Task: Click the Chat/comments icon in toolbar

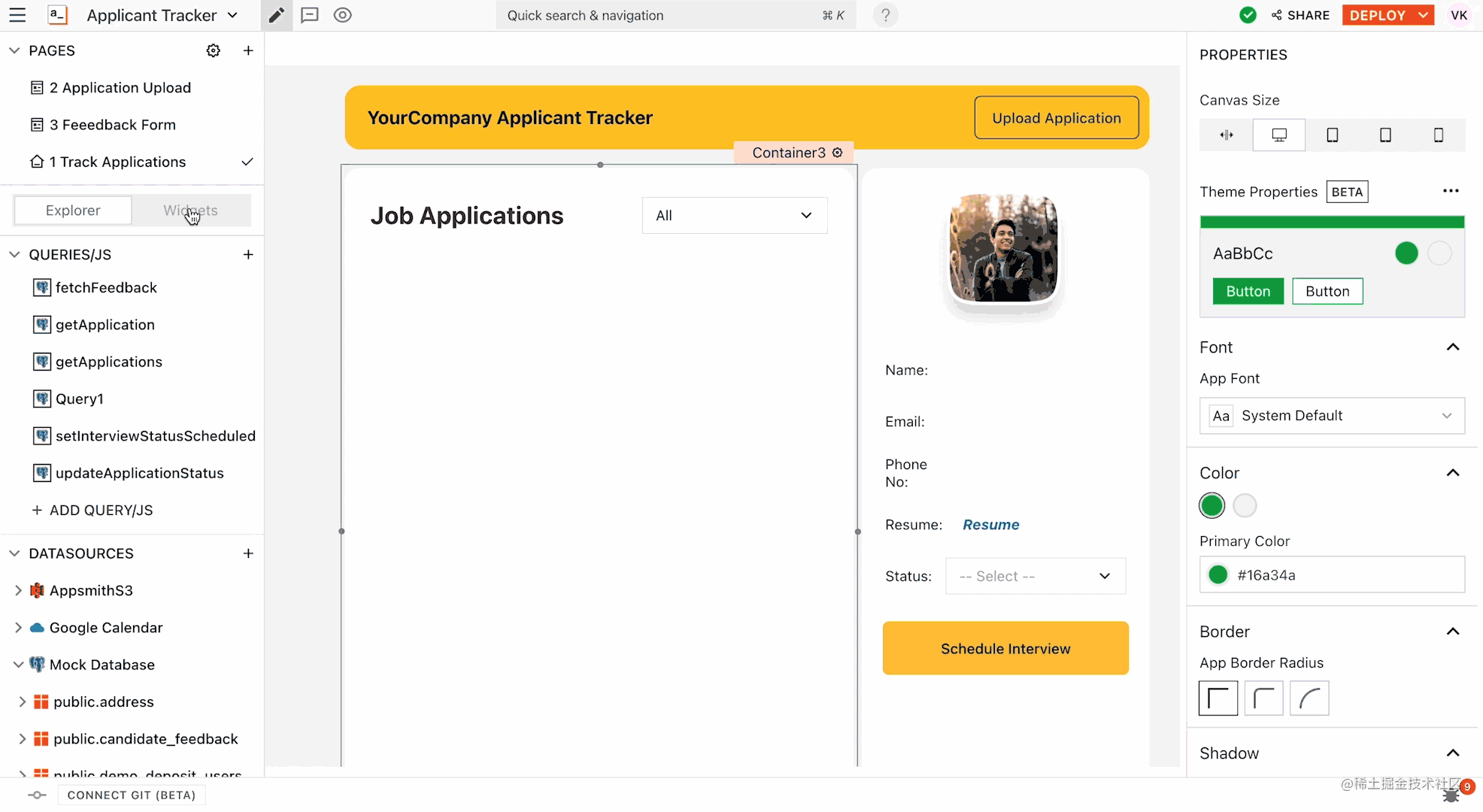Action: (310, 15)
